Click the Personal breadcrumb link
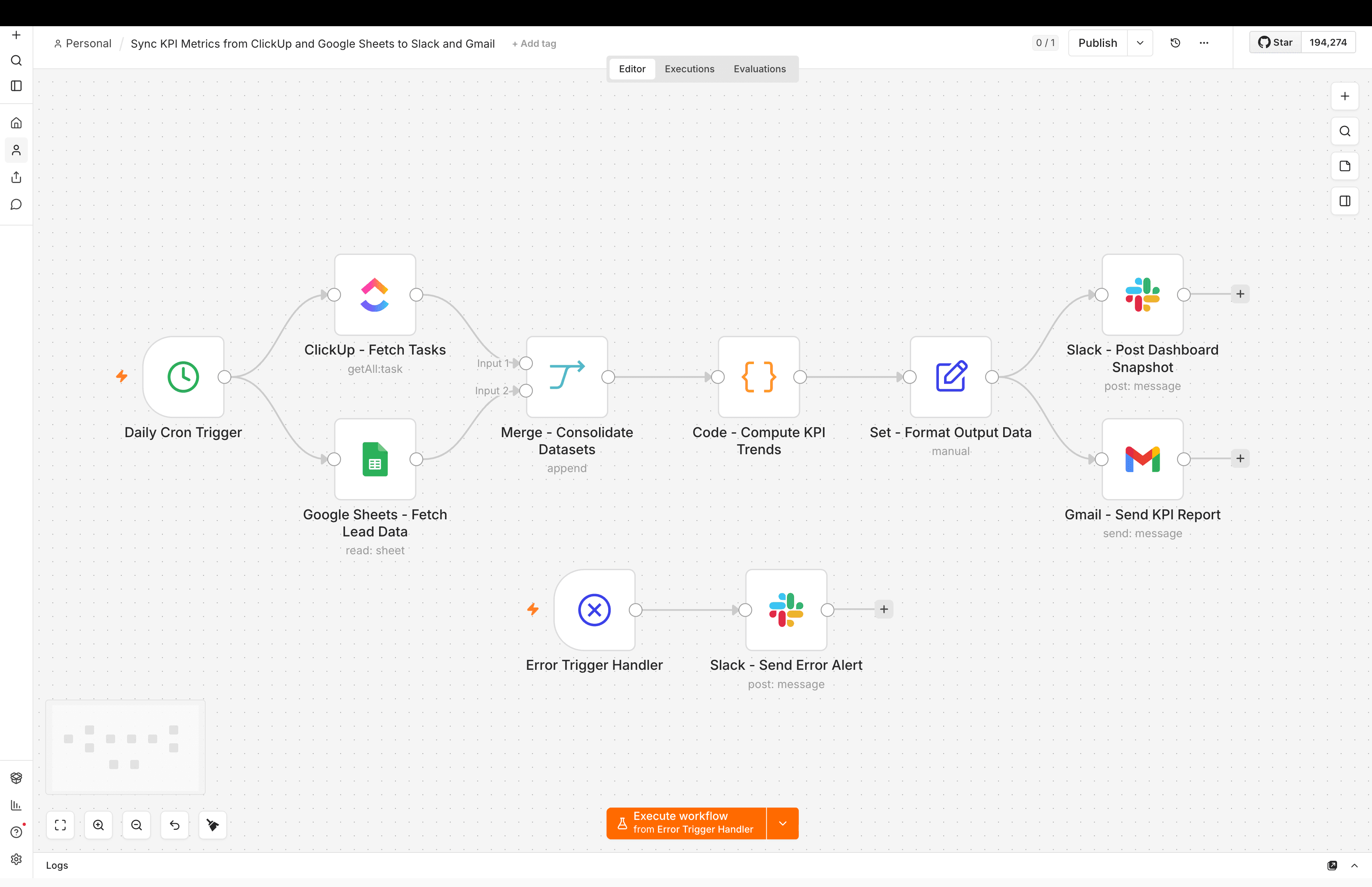This screenshot has height=887, width=1372. [83, 43]
